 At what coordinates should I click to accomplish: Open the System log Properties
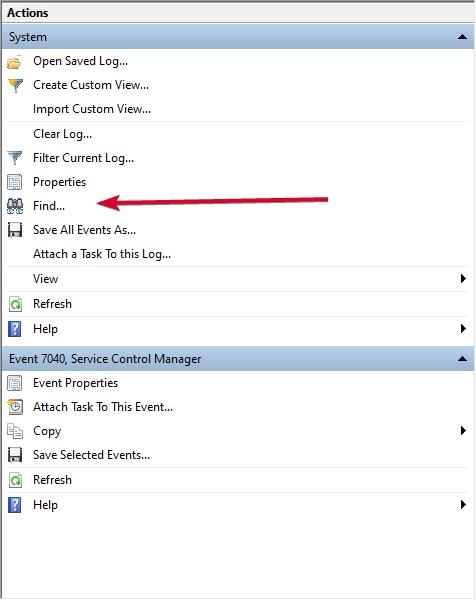[x=59, y=182]
